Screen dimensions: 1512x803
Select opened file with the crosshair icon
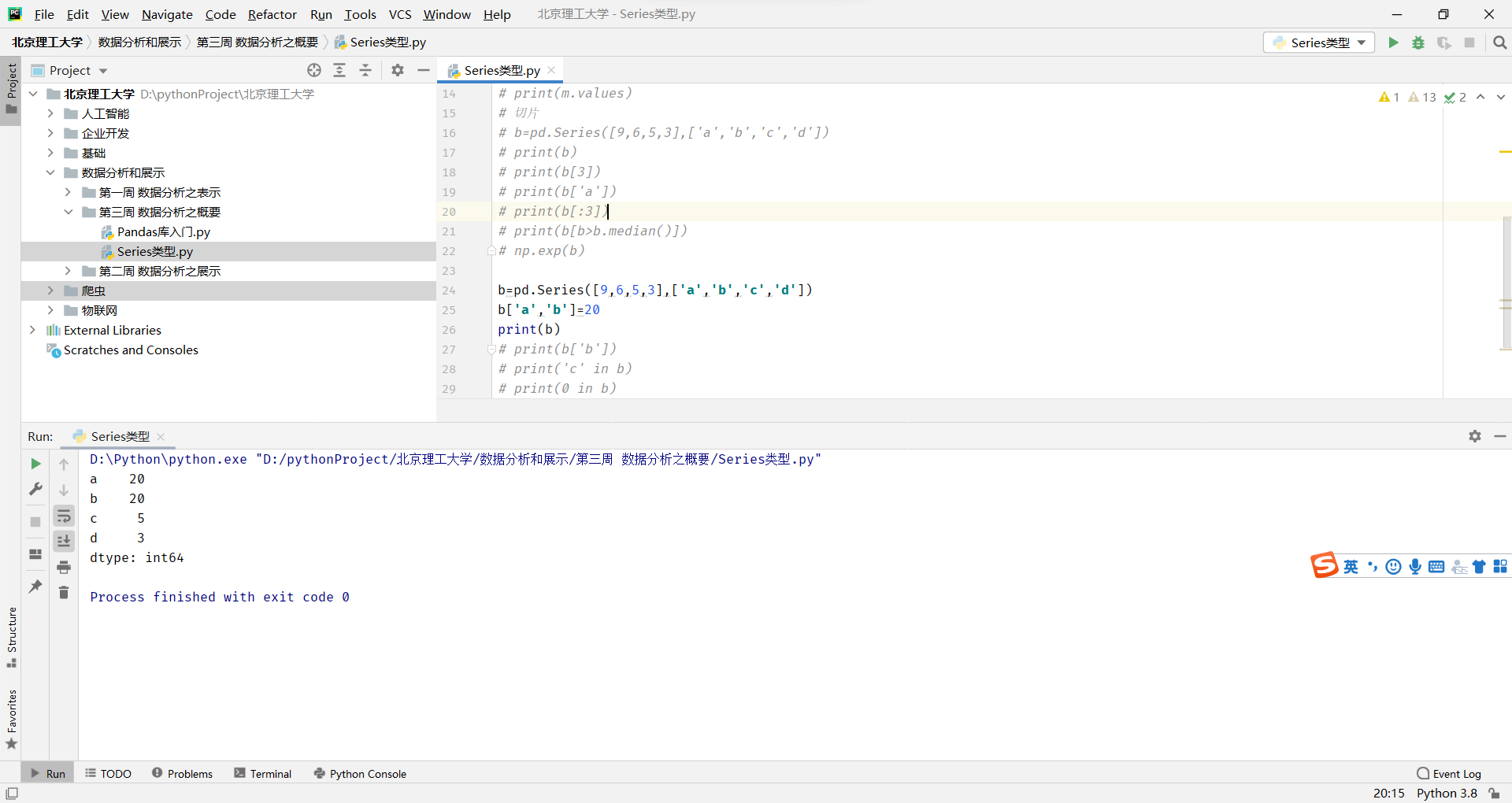pos(313,70)
